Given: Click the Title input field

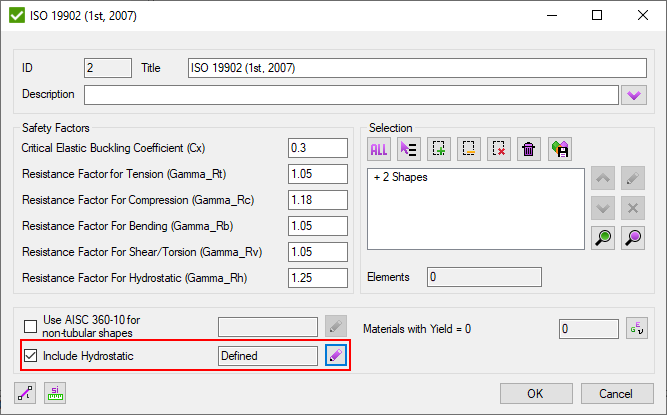Looking at the screenshot, I should click(417, 68).
